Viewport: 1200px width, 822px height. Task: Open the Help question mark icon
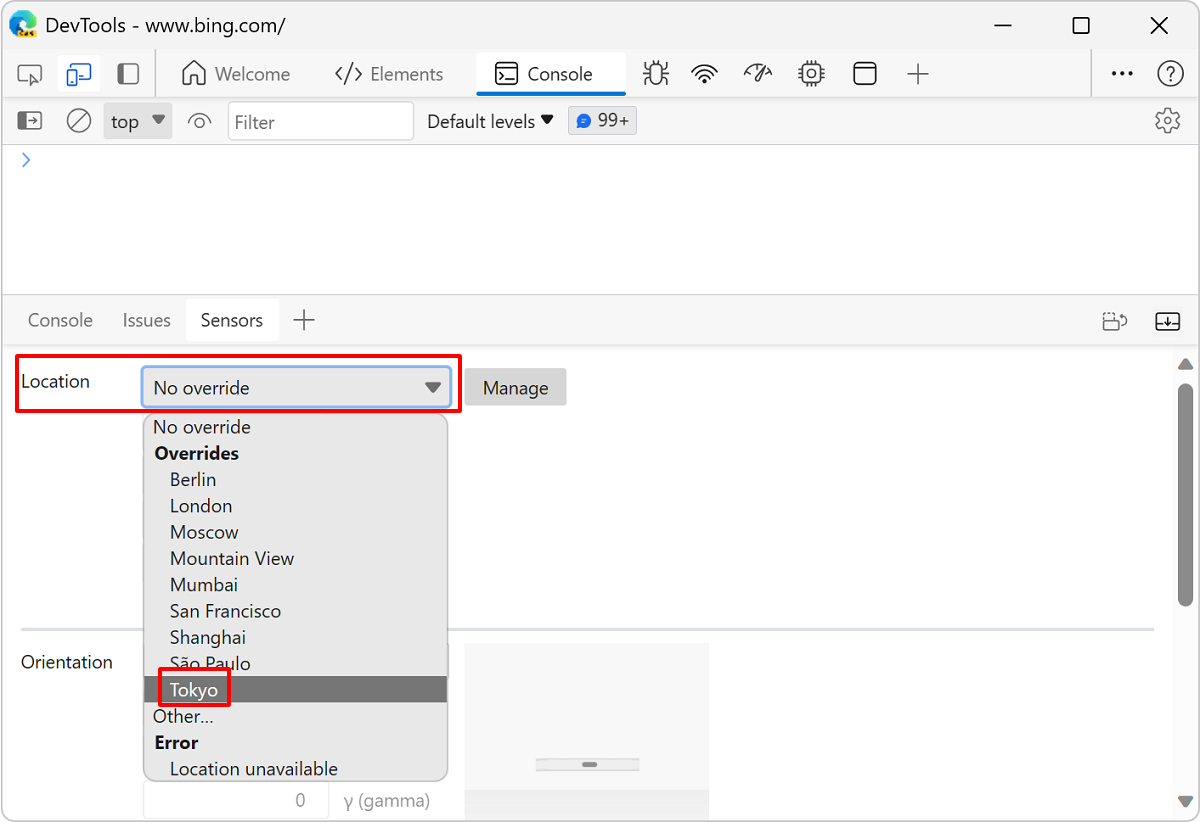pyautogui.click(x=1170, y=74)
